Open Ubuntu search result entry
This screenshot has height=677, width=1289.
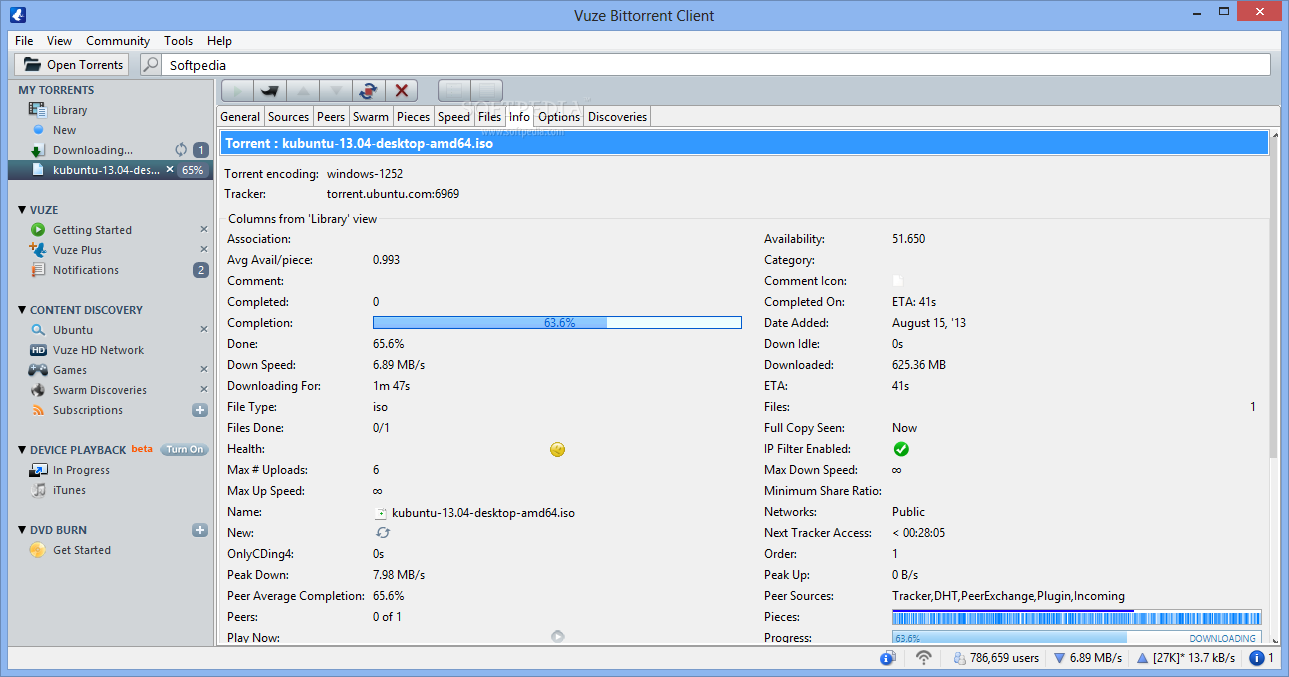click(x=72, y=330)
